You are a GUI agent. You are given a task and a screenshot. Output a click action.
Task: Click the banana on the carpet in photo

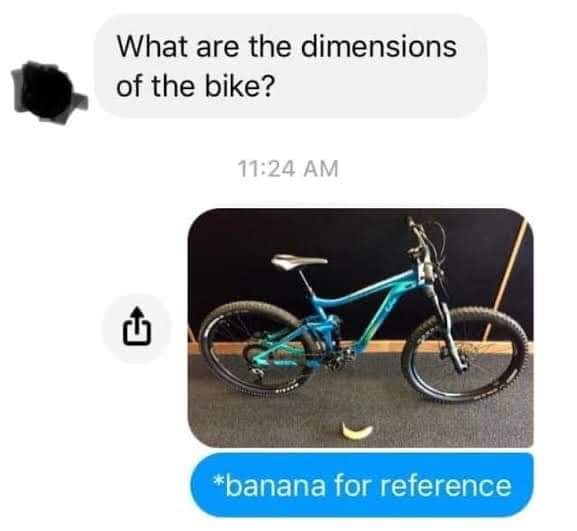coord(357,431)
